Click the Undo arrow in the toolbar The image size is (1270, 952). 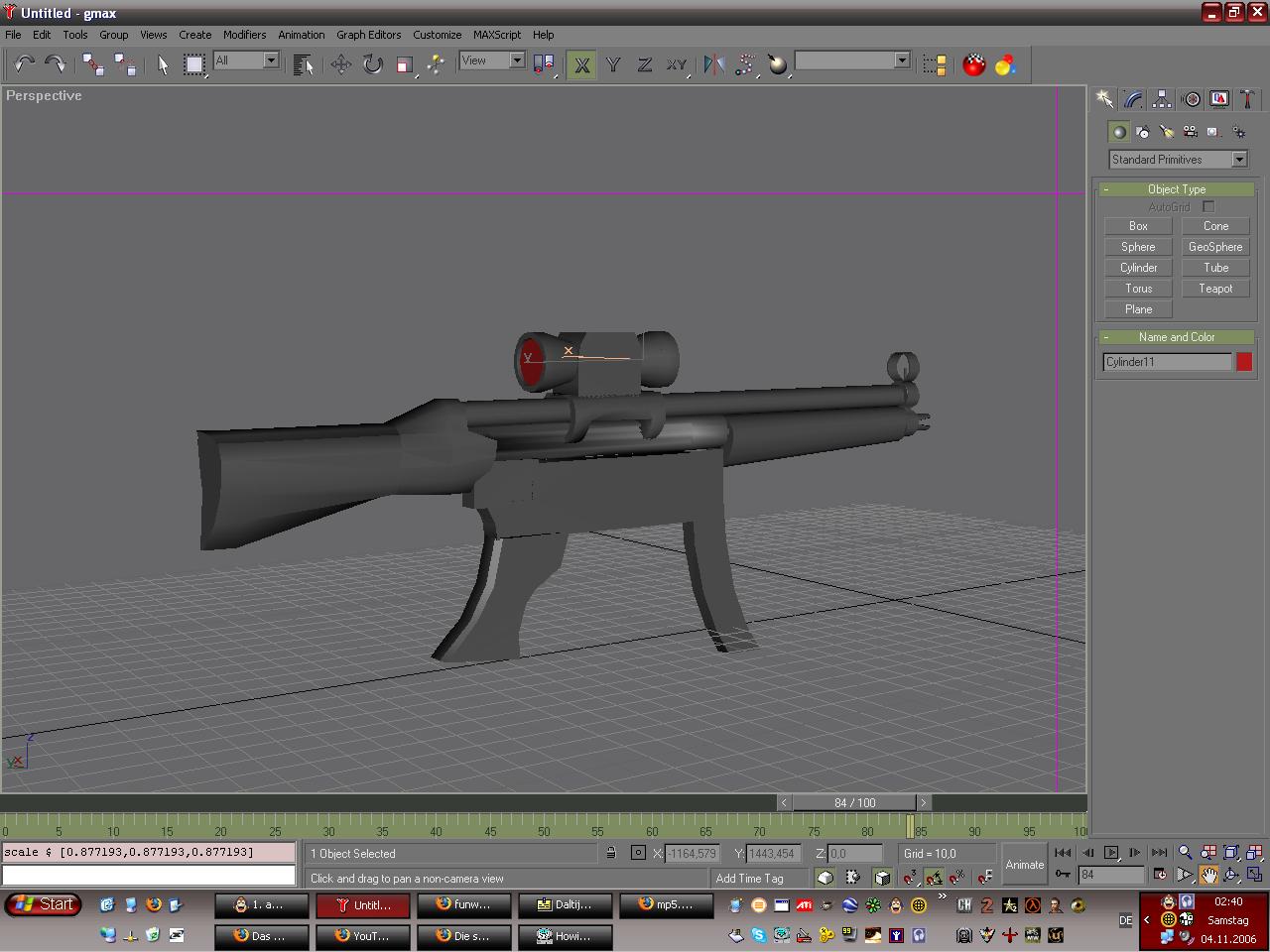[24, 64]
